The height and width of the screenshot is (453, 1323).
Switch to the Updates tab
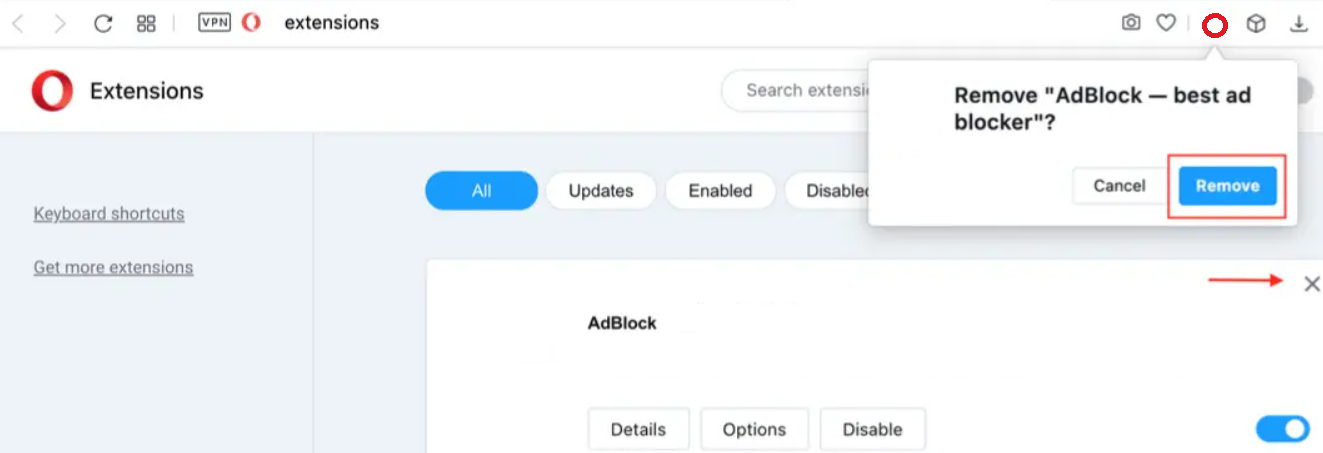pos(601,191)
